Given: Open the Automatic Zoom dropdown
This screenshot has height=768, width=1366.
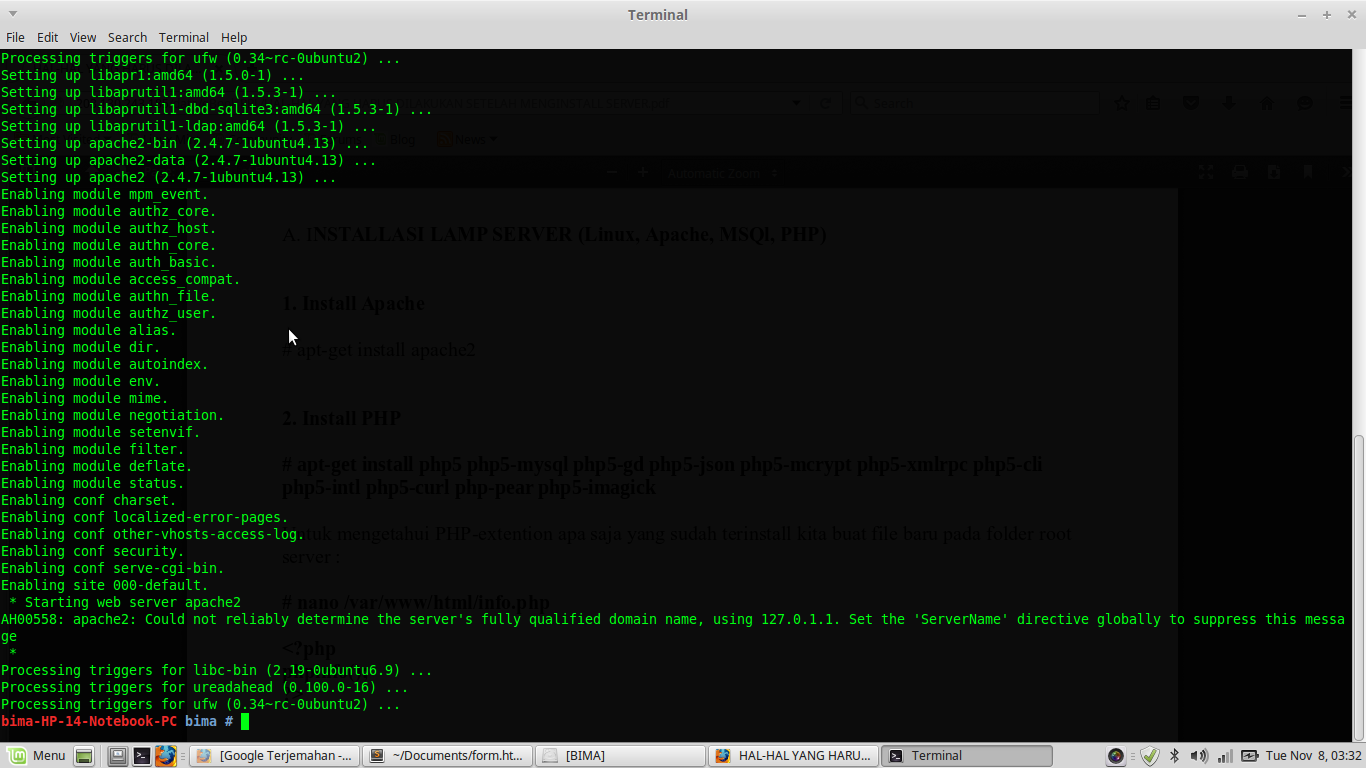Looking at the screenshot, I should (718, 172).
